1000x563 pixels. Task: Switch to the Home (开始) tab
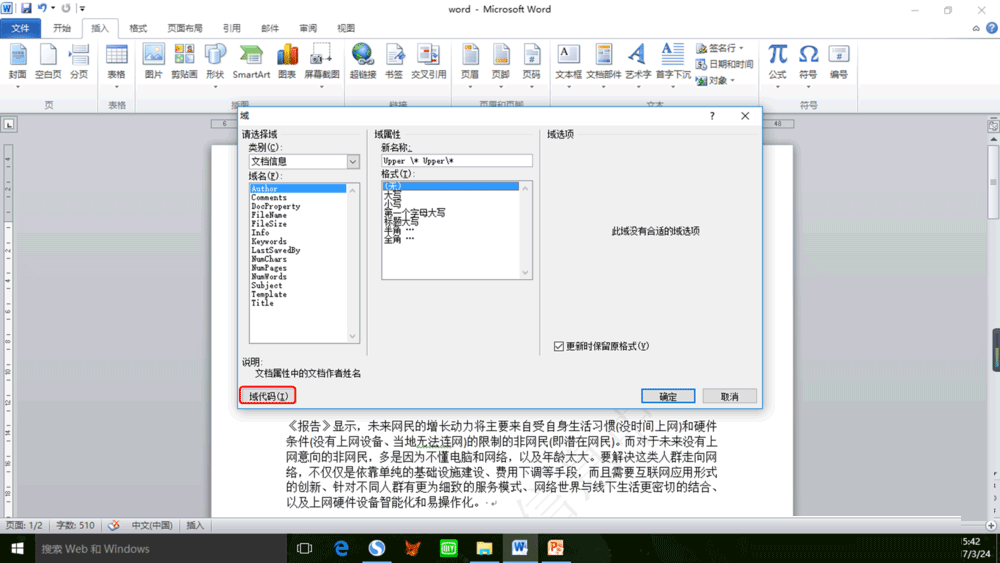pyautogui.click(x=62, y=28)
